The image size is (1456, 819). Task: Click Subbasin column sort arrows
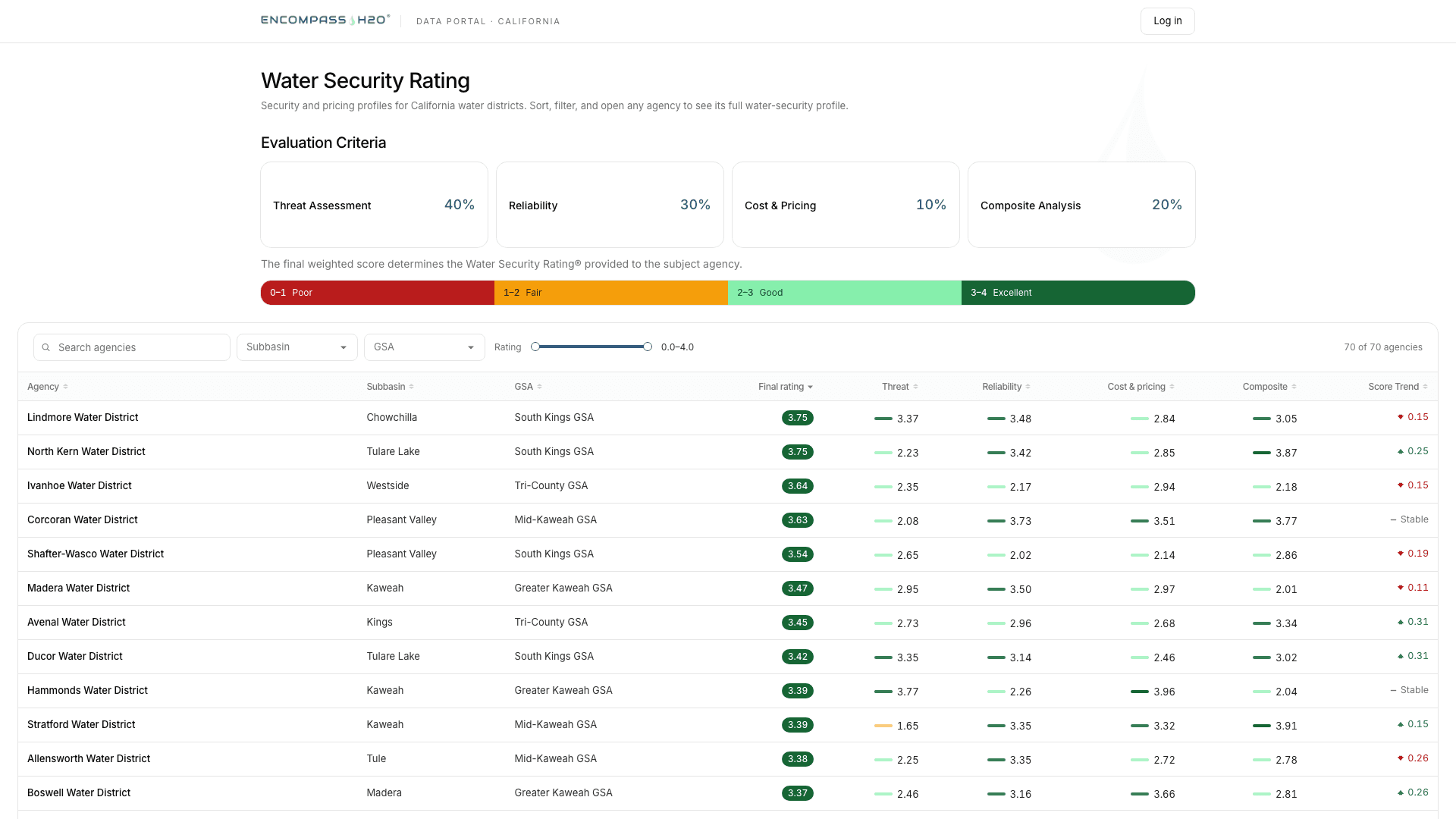coord(412,387)
